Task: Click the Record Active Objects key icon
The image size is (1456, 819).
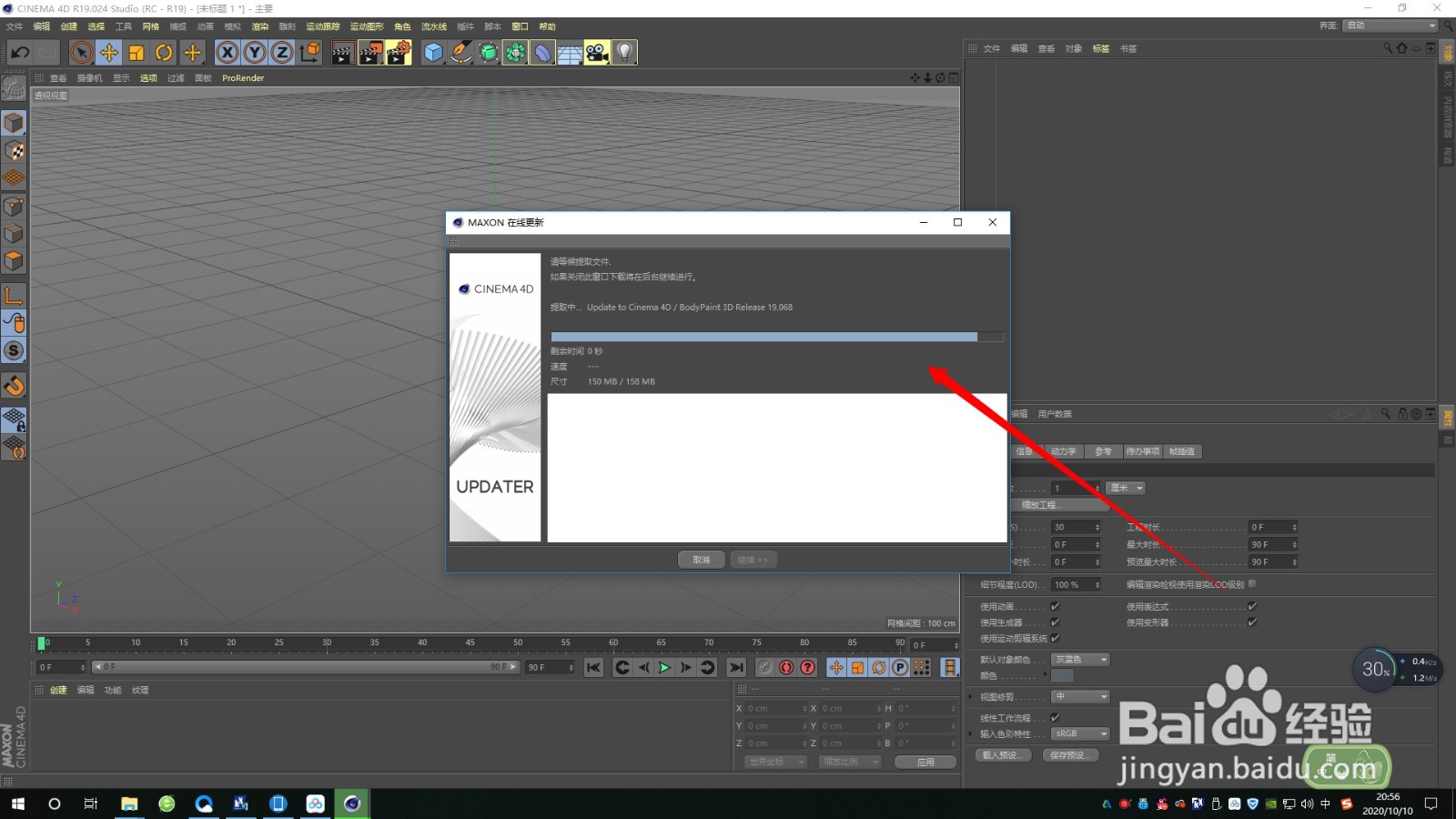Action: click(x=765, y=667)
